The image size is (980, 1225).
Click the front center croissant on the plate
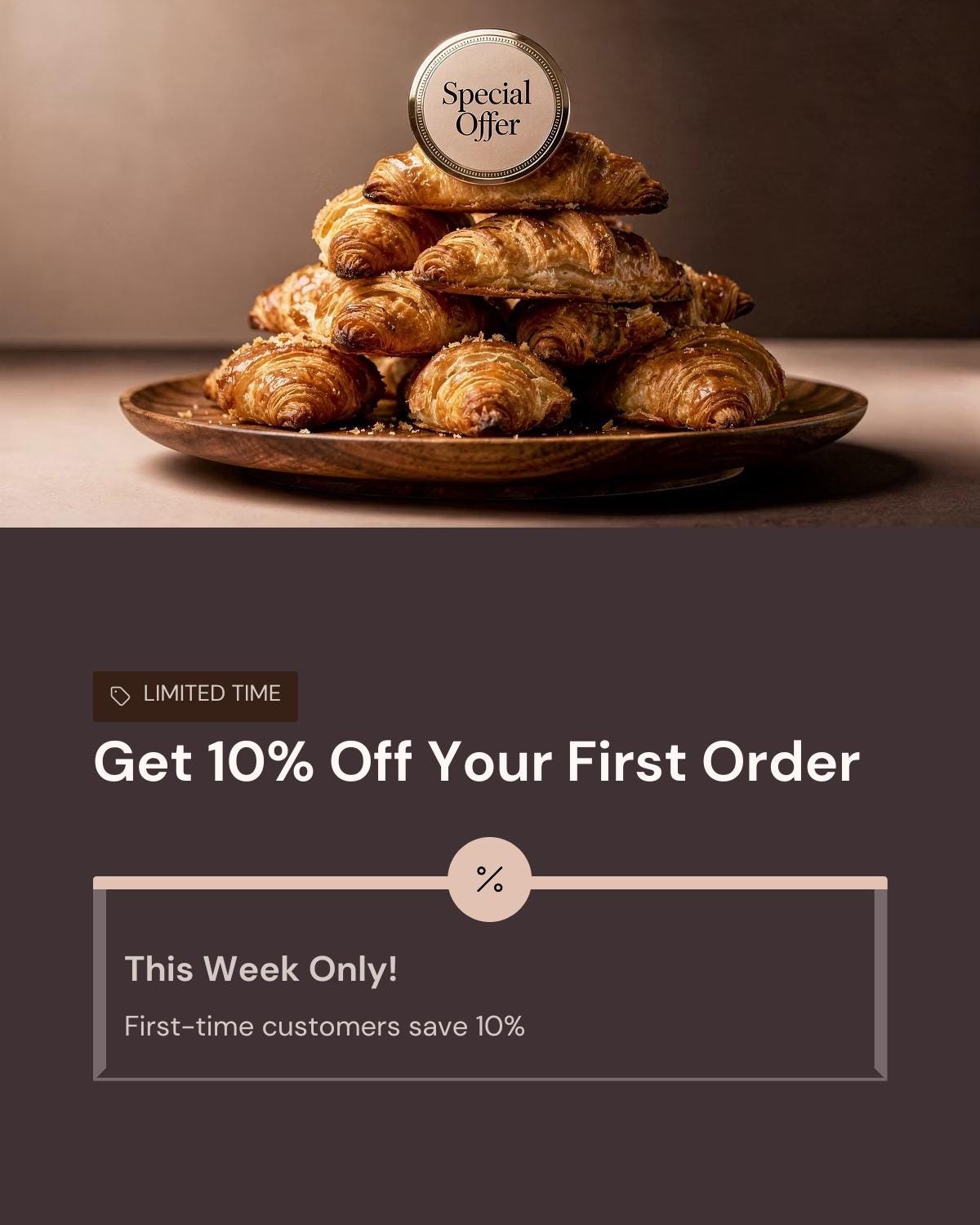click(488, 385)
